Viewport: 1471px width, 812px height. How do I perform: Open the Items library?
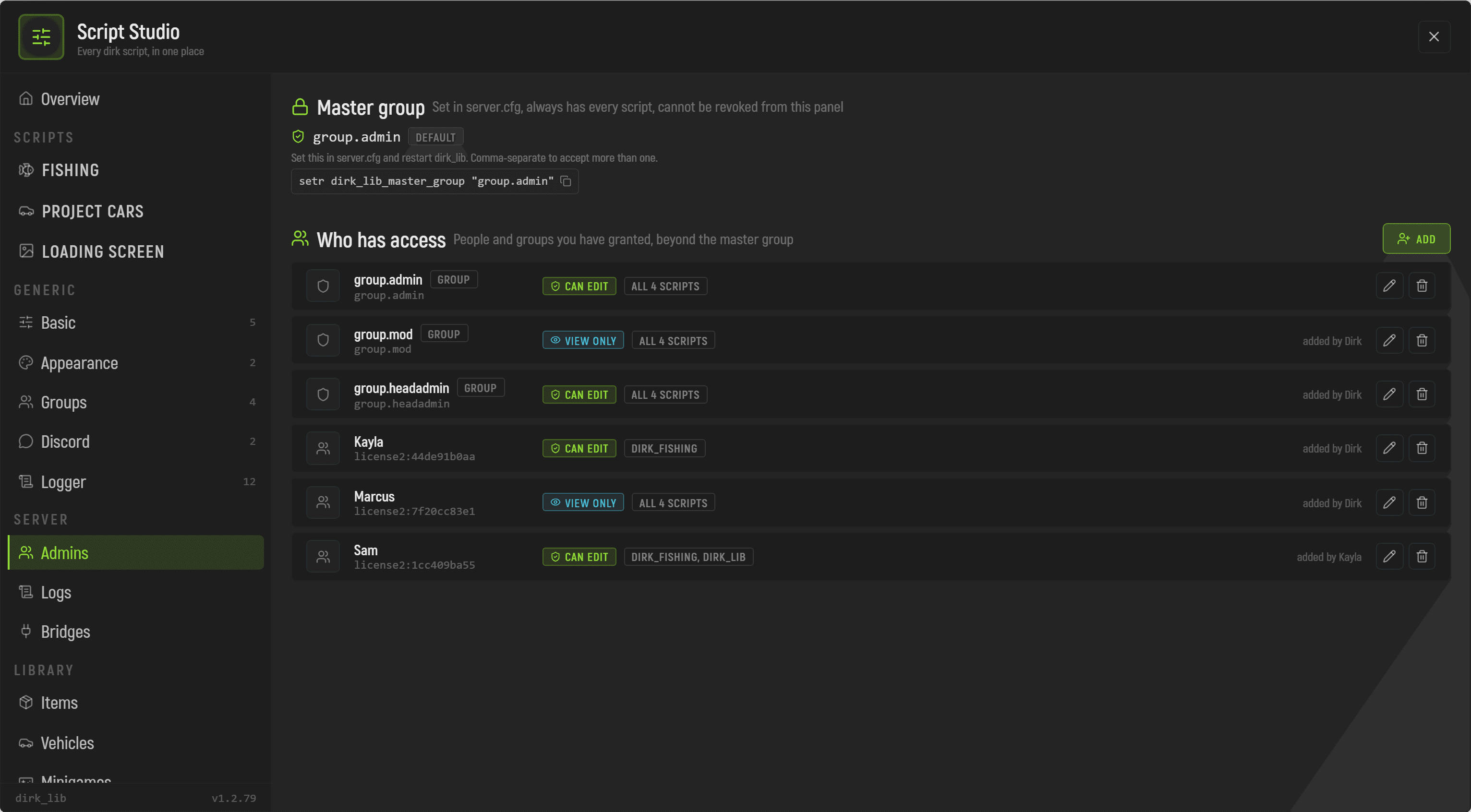click(x=135, y=703)
